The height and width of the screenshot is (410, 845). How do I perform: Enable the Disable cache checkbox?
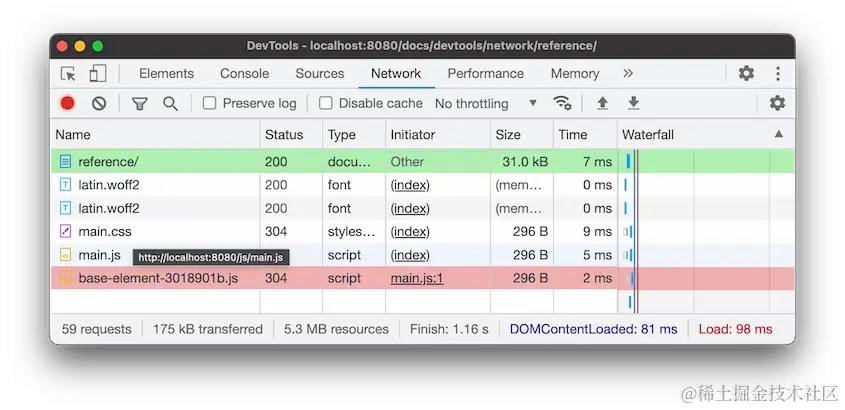(x=325, y=103)
